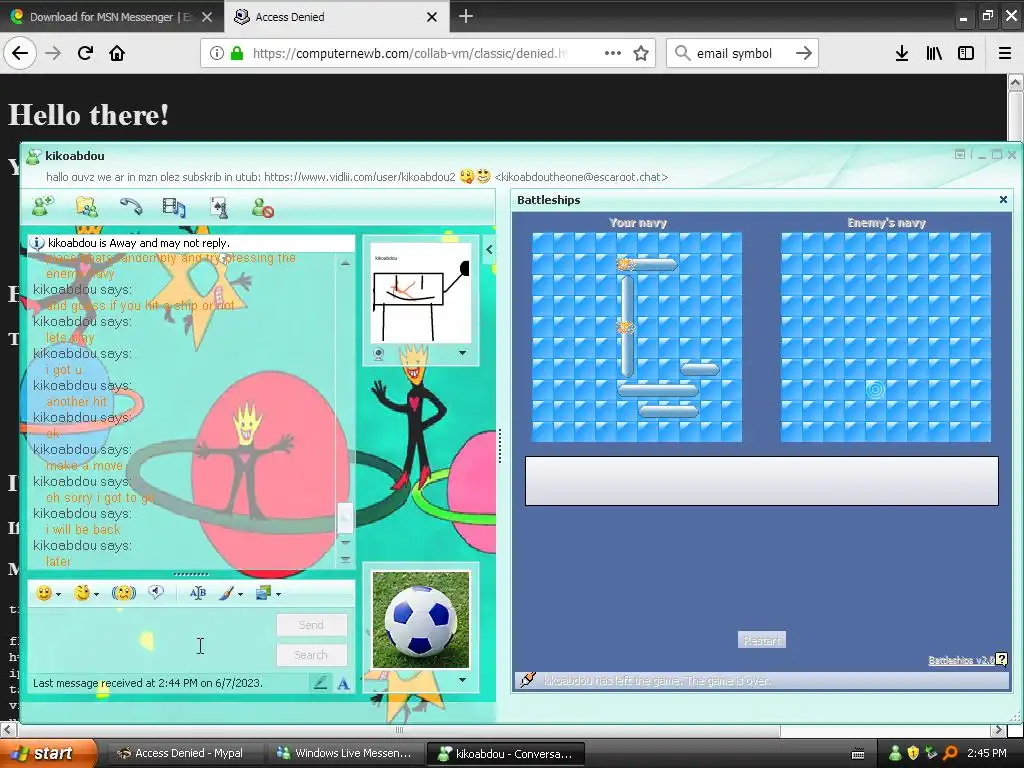Send a nudge with the shaking face icon

123,593
